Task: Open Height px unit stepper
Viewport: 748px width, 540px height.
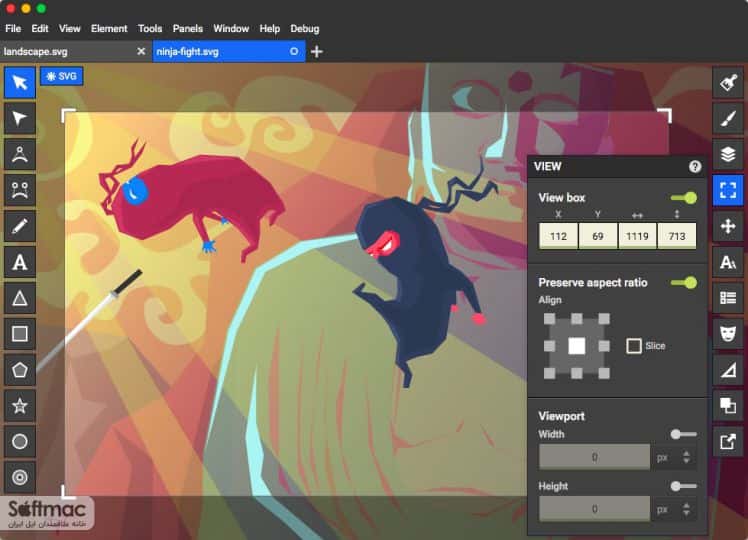Action: 686,509
